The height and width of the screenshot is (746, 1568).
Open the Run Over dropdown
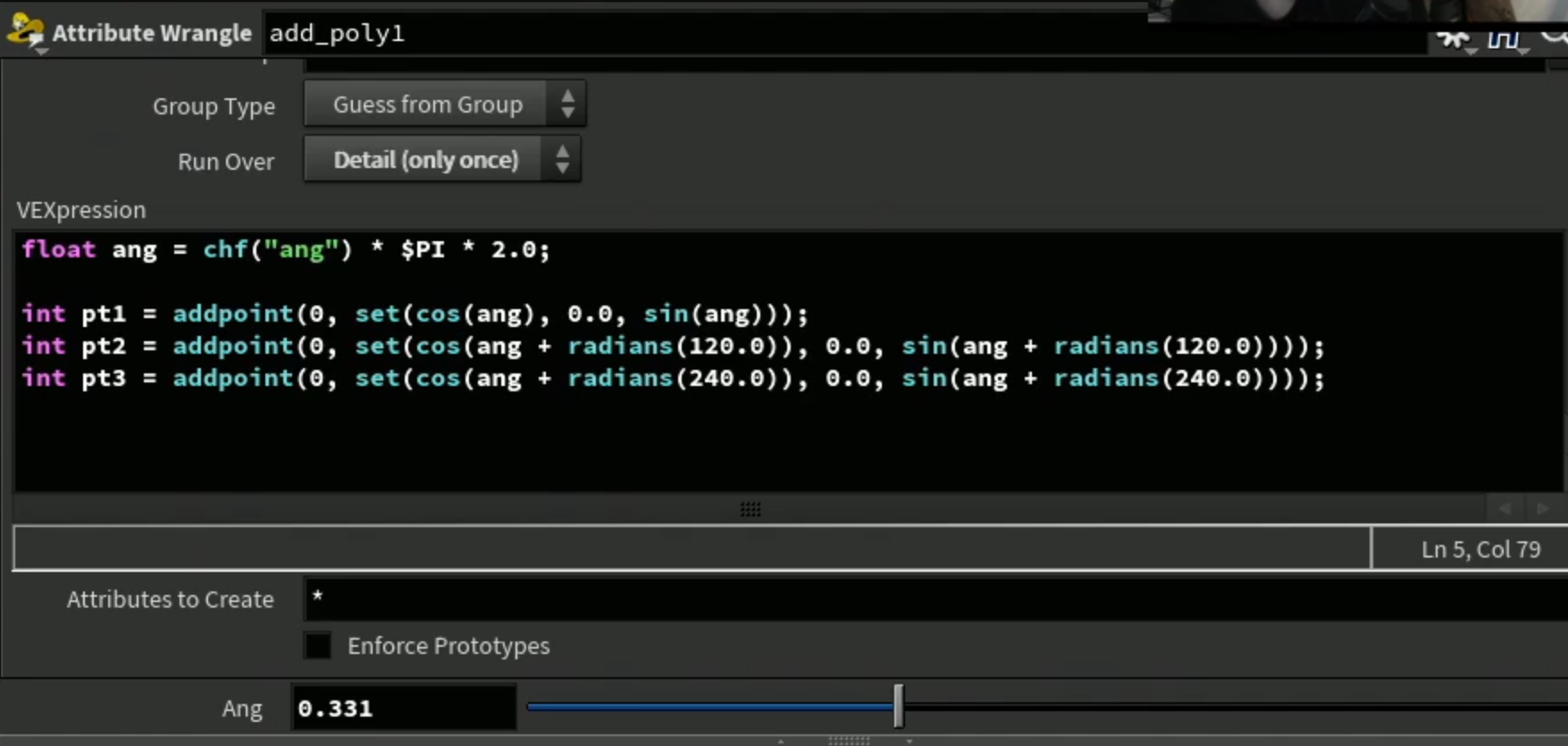[x=442, y=159]
